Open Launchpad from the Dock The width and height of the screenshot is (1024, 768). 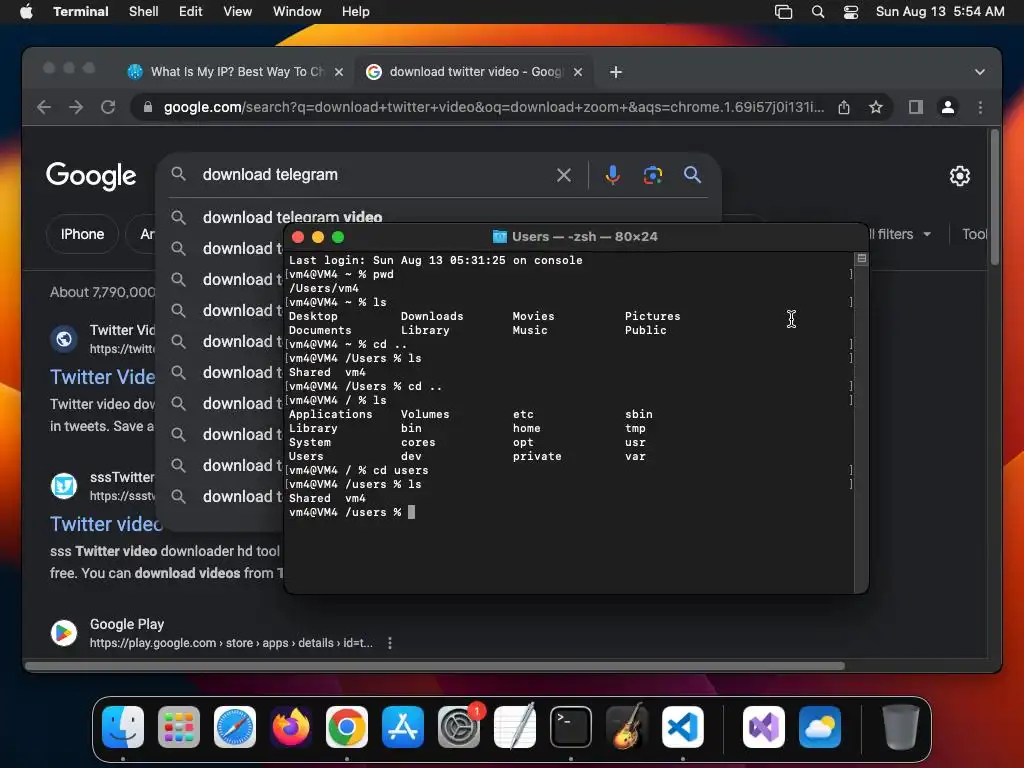(x=179, y=727)
